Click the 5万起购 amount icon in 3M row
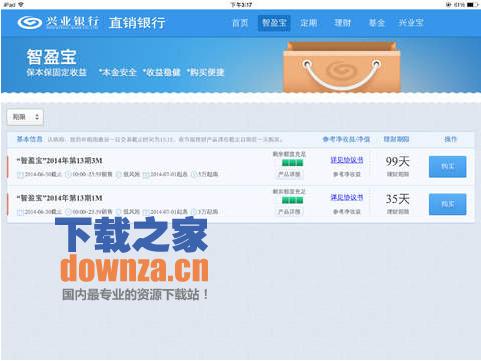 tap(194, 174)
